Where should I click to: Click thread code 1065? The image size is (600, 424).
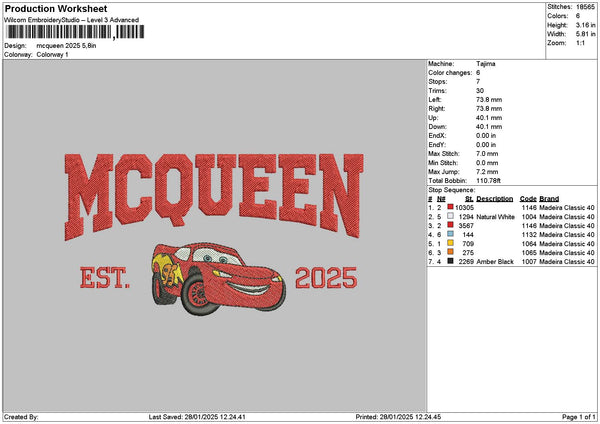click(529, 253)
